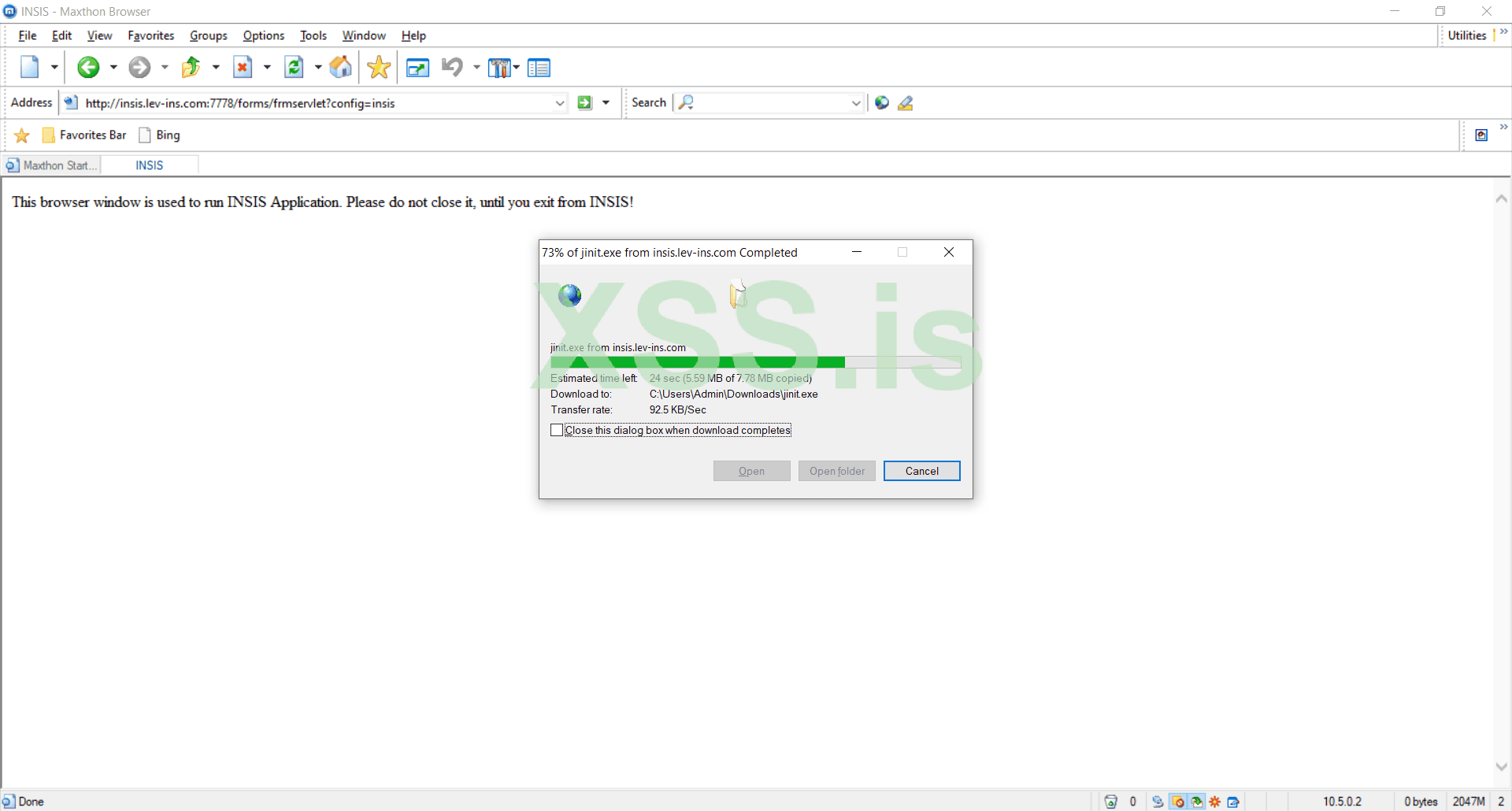
Task: Click the full-screen window icon in toolbar
Action: click(x=417, y=69)
